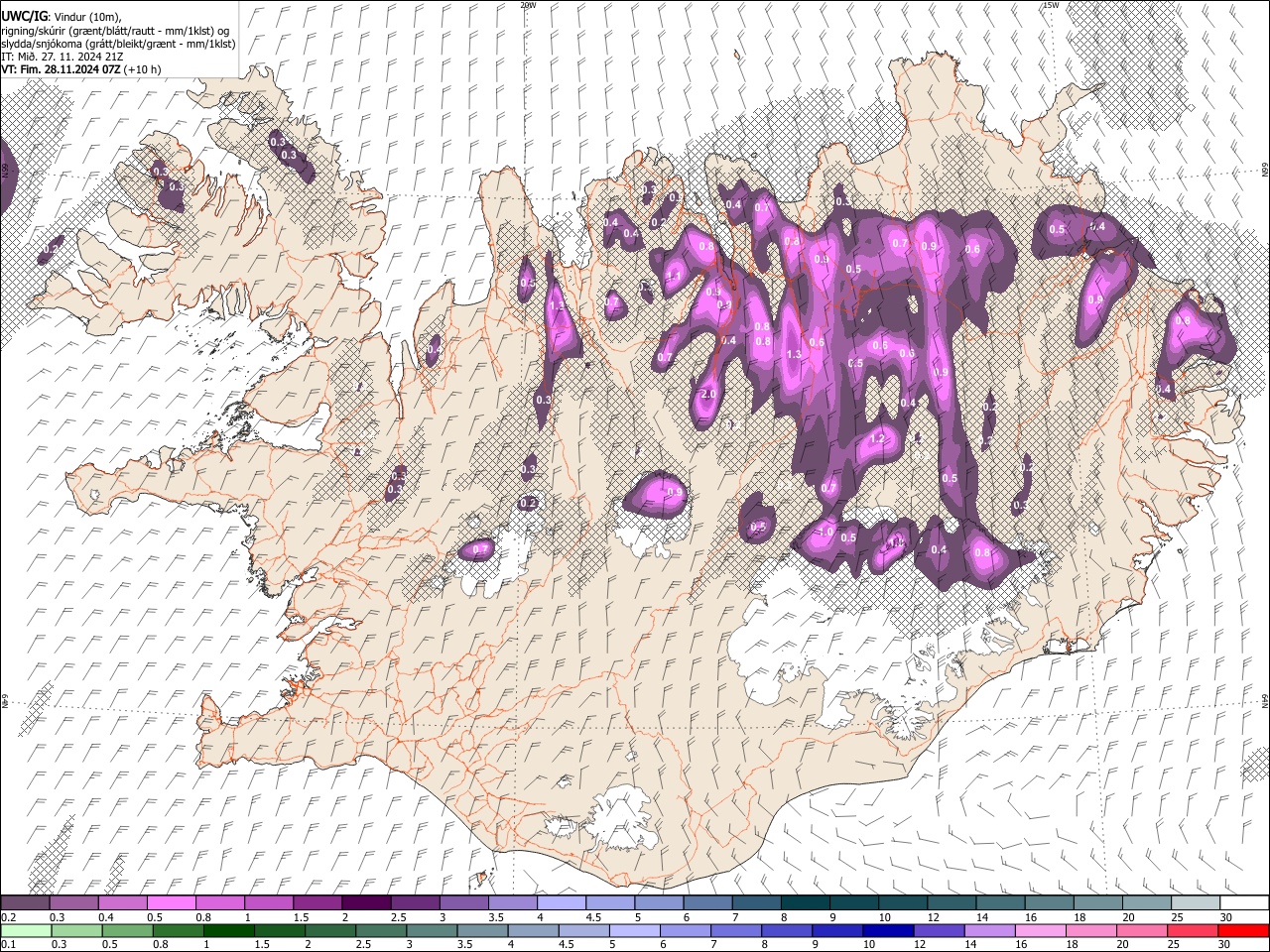Click the '20W' longitude label

pyautogui.click(x=528, y=5)
